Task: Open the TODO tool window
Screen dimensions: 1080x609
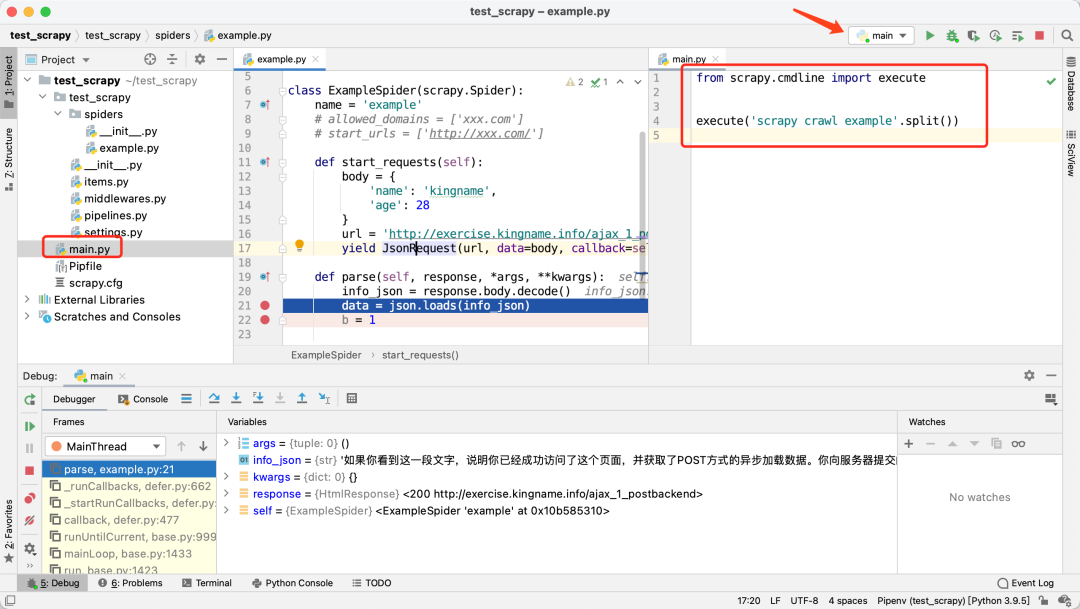Action: coord(372,583)
